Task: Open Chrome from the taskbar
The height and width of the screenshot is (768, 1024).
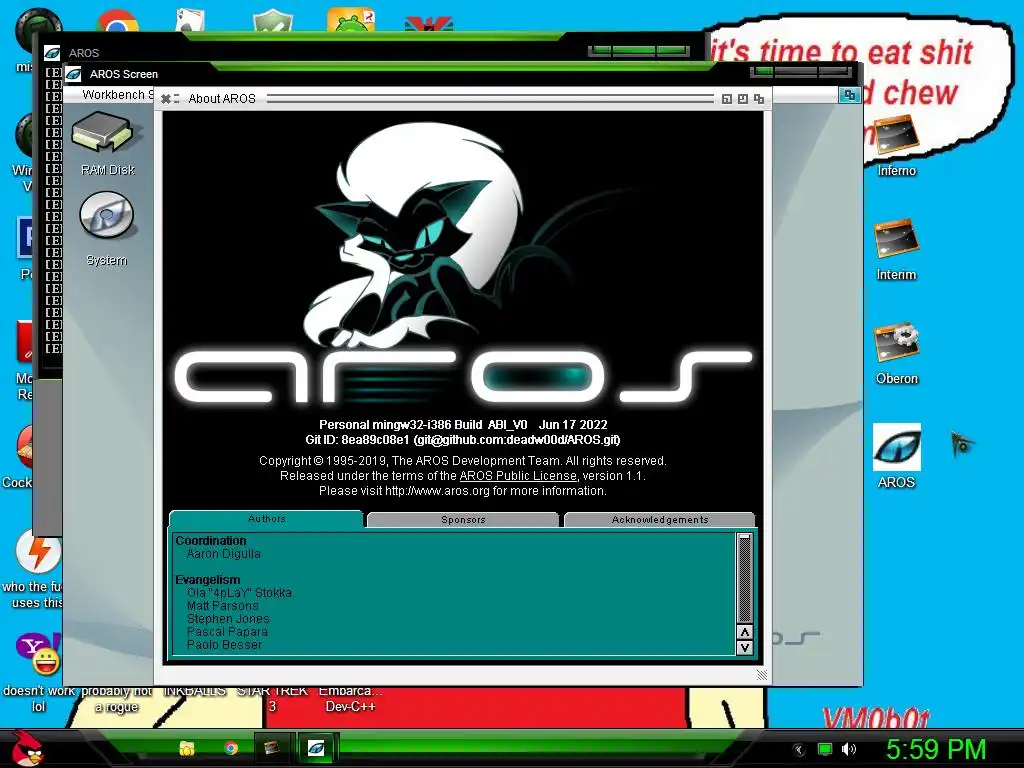Action: [231, 748]
